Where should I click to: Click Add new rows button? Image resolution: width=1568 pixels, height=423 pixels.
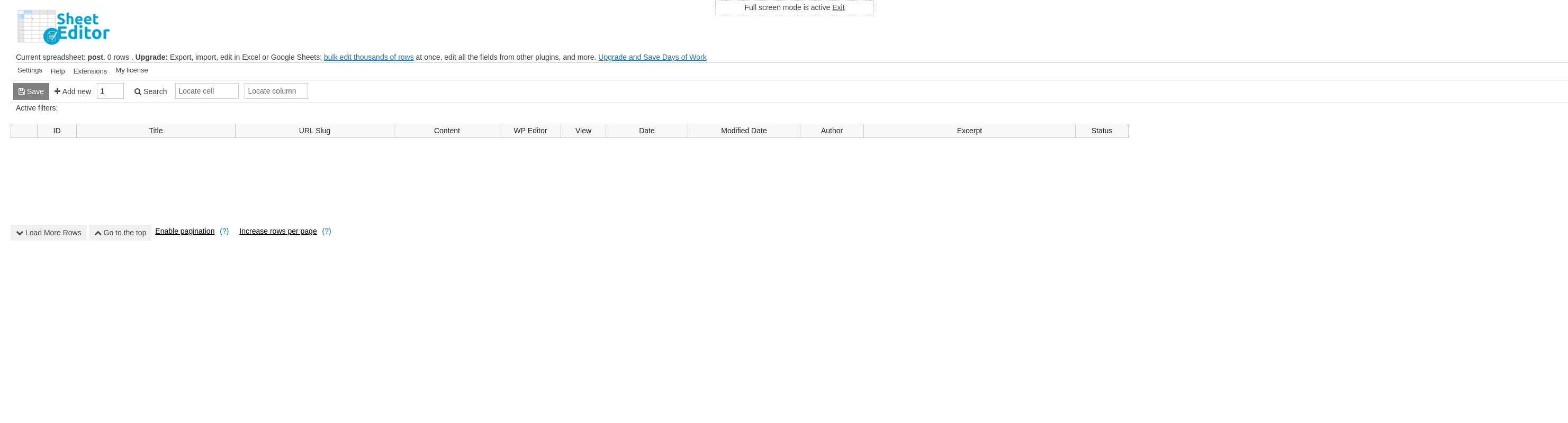[73, 92]
